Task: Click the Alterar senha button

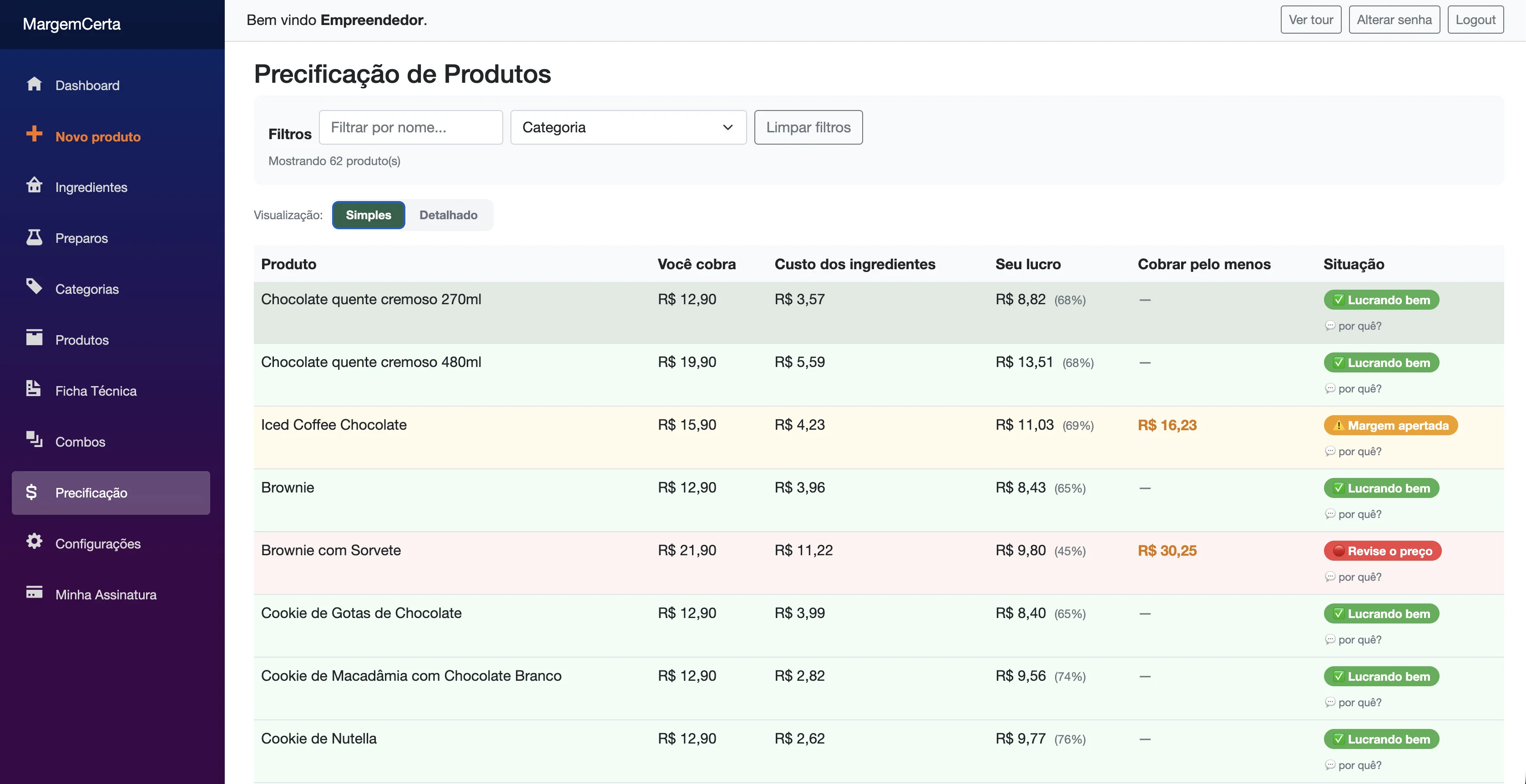Action: 1394,20
